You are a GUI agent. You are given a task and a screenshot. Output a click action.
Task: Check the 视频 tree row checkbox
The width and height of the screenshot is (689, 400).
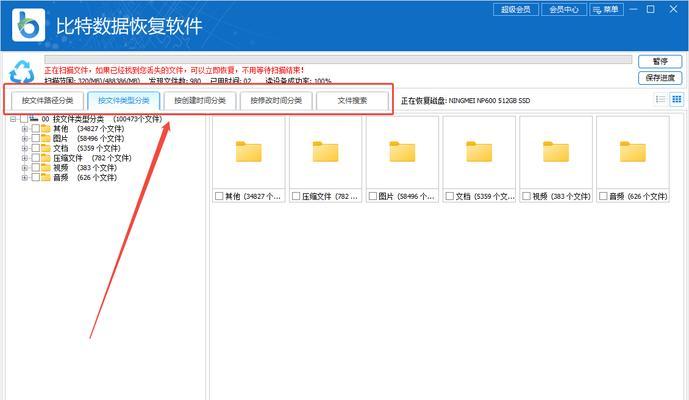36,167
